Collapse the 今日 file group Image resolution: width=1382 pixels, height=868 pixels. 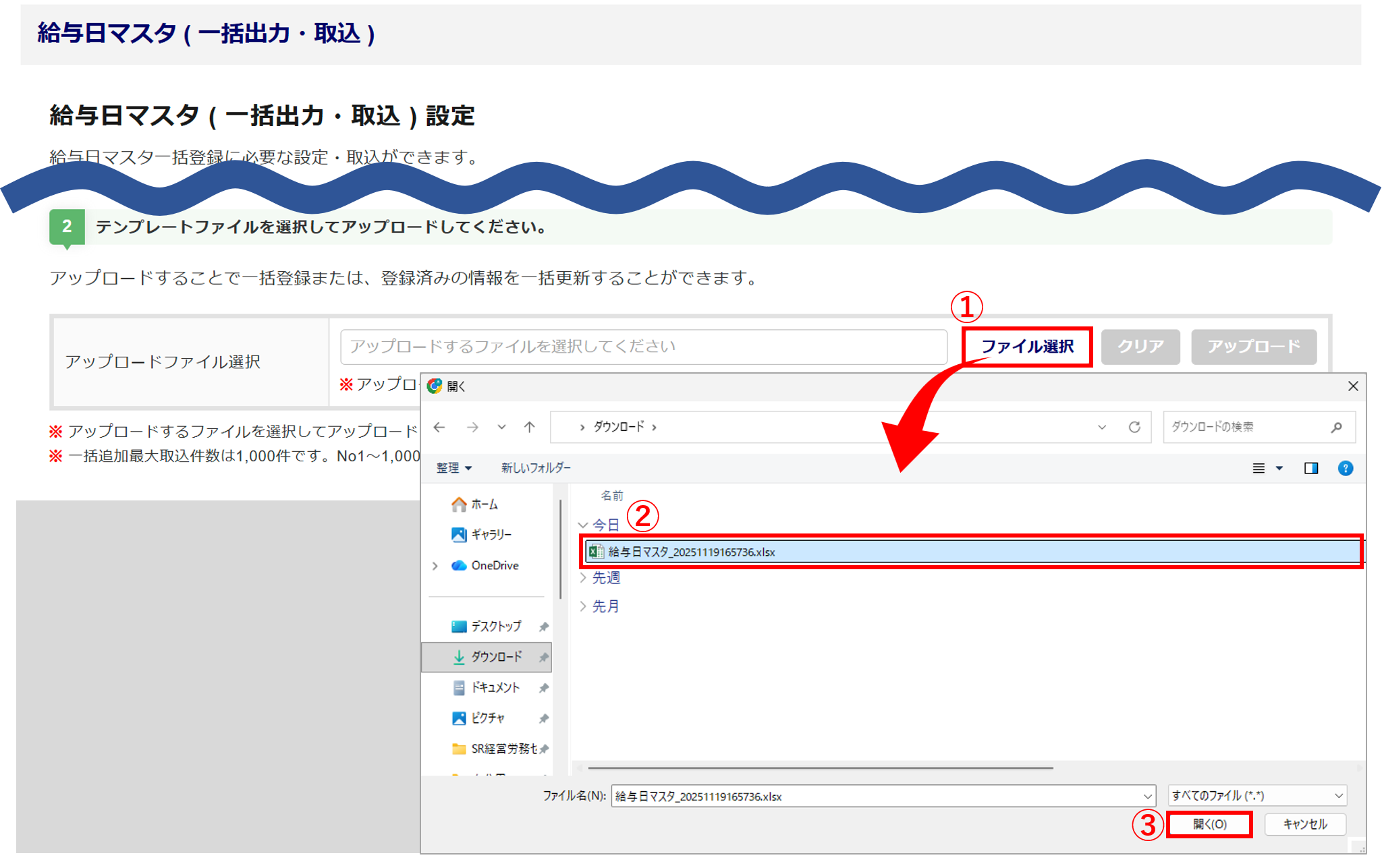(x=583, y=525)
